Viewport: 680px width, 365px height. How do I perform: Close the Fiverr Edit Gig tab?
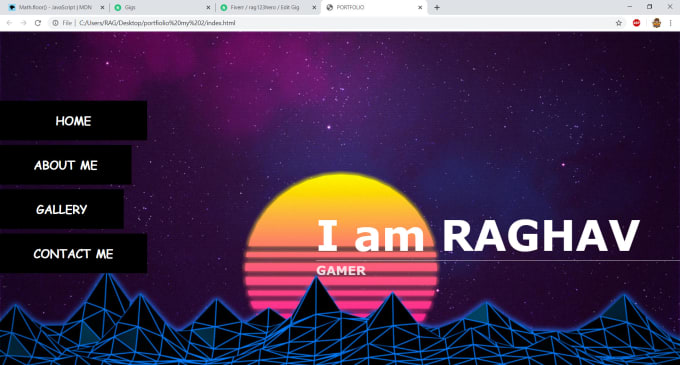pyautogui.click(x=314, y=7)
